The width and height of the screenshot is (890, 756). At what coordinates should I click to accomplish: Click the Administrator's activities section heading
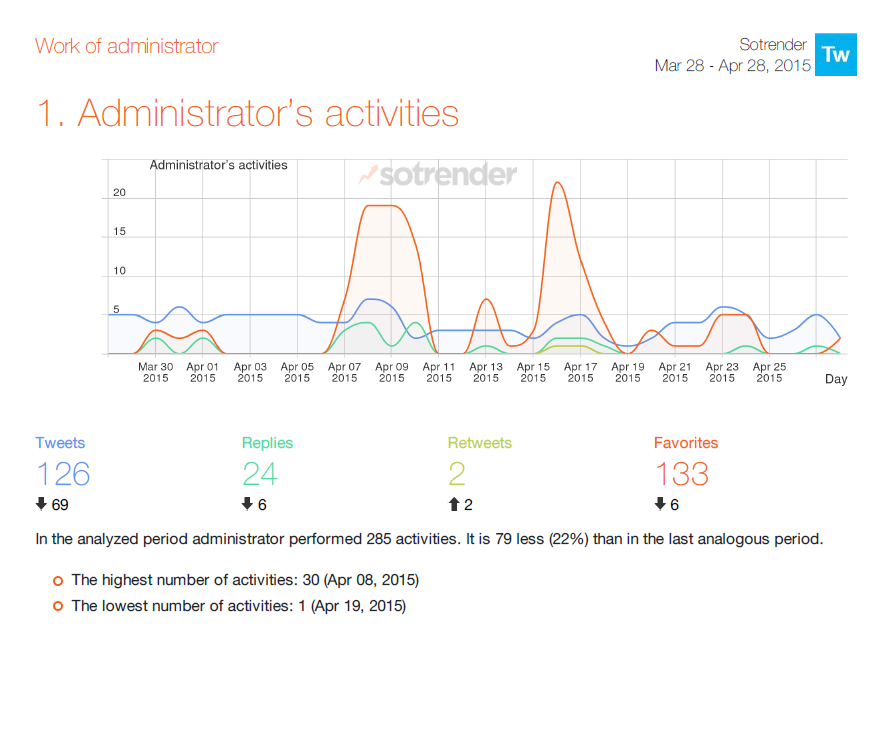coord(247,114)
